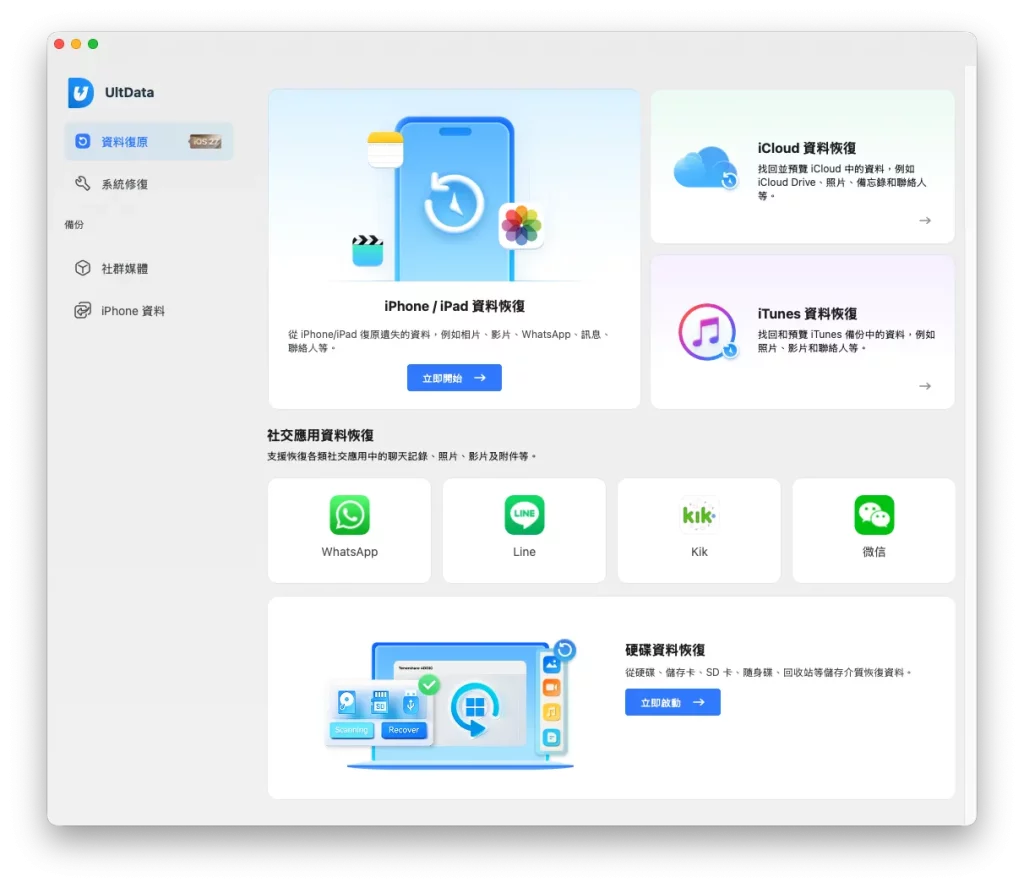Open the iTunes 資料恢復 card arrow
This screenshot has height=888, width=1024.
[925, 386]
